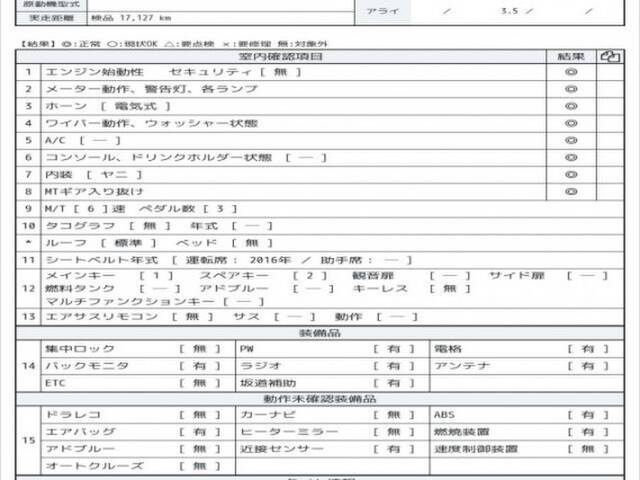Toggle the ETC [無] value
This screenshot has width=640, height=480.
193,383
